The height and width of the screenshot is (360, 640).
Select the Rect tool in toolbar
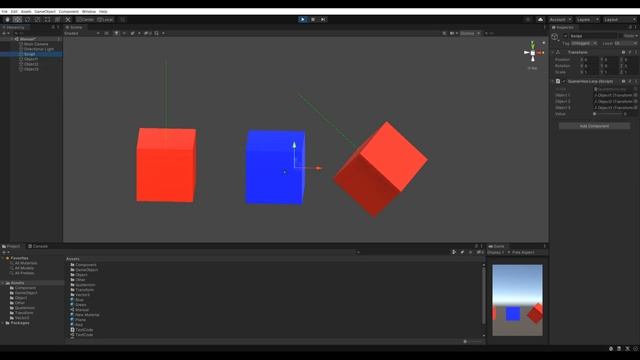(x=47, y=20)
